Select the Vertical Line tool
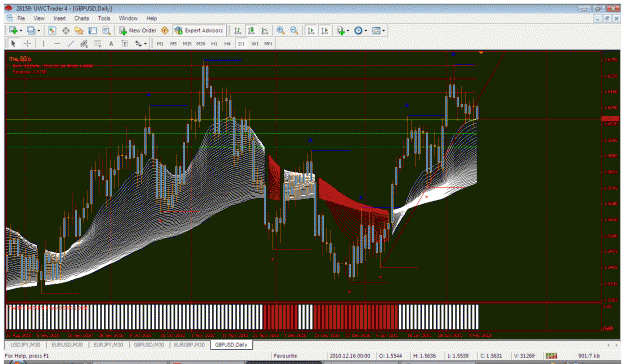Image resolution: width=625 pixels, height=364 pixels. pyautogui.click(x=43, y=43)
